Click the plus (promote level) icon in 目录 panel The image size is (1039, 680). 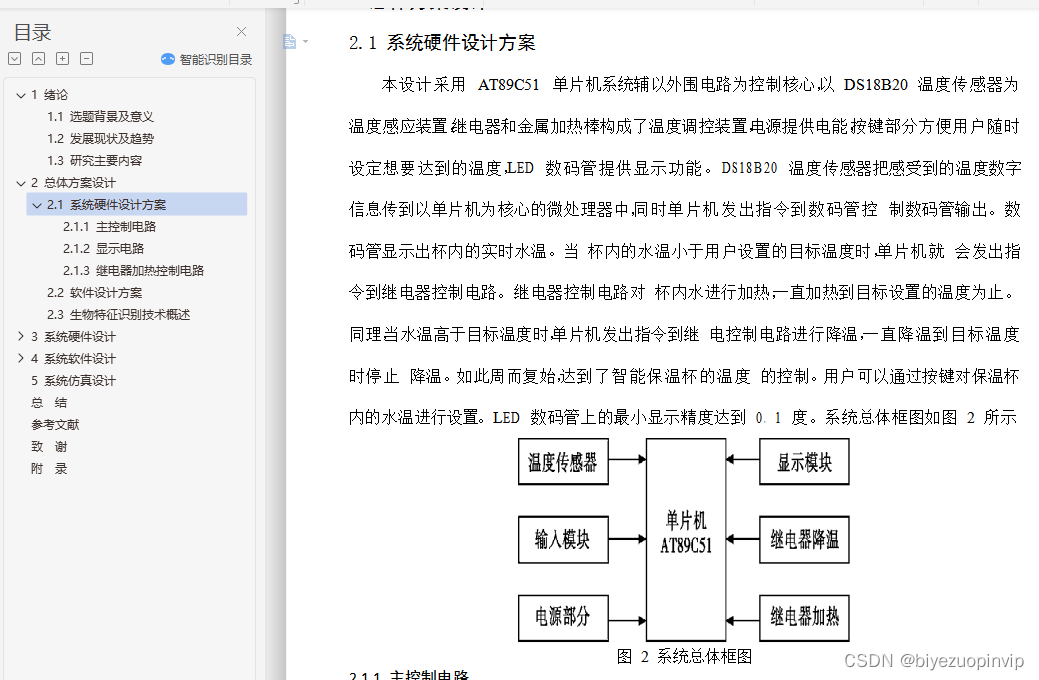62,58
